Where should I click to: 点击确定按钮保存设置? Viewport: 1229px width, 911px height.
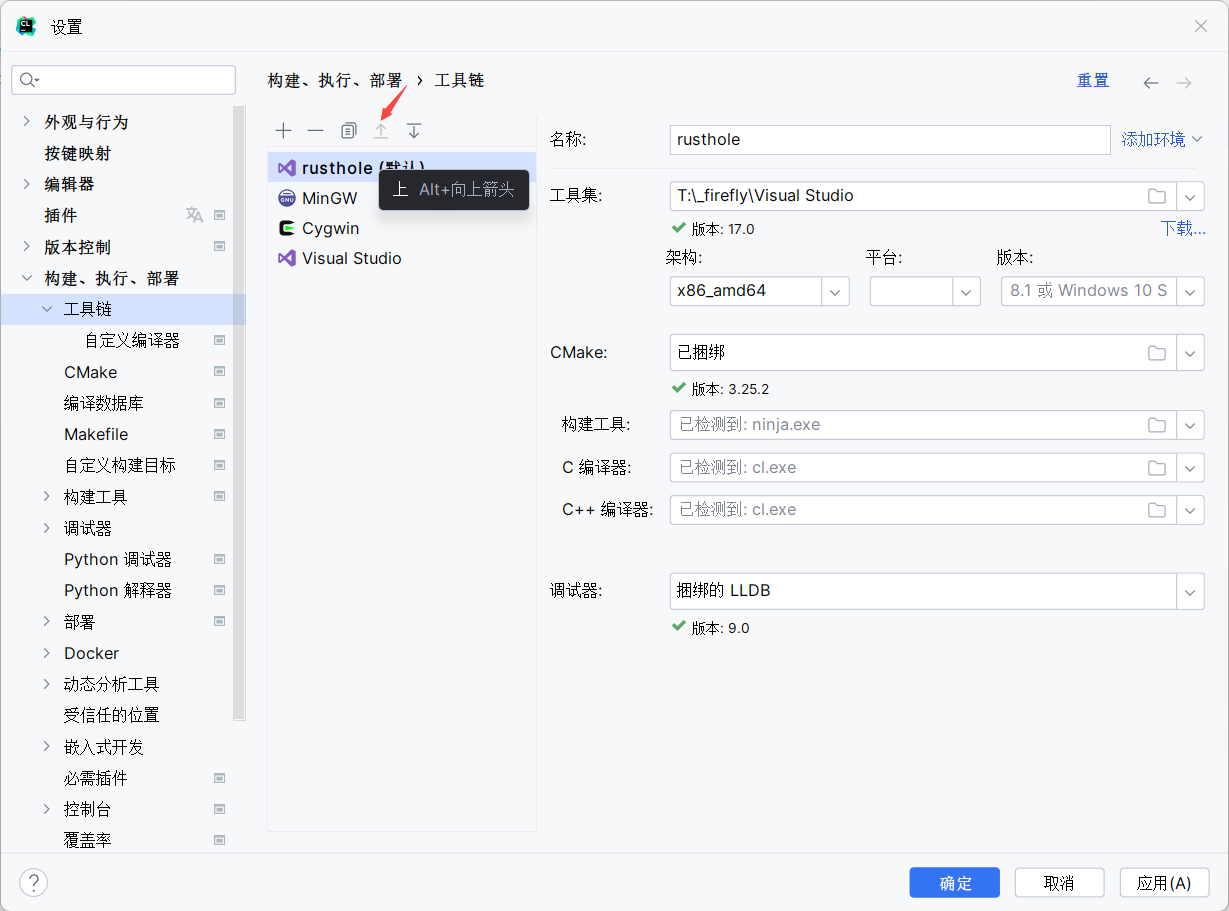[954, 882]
